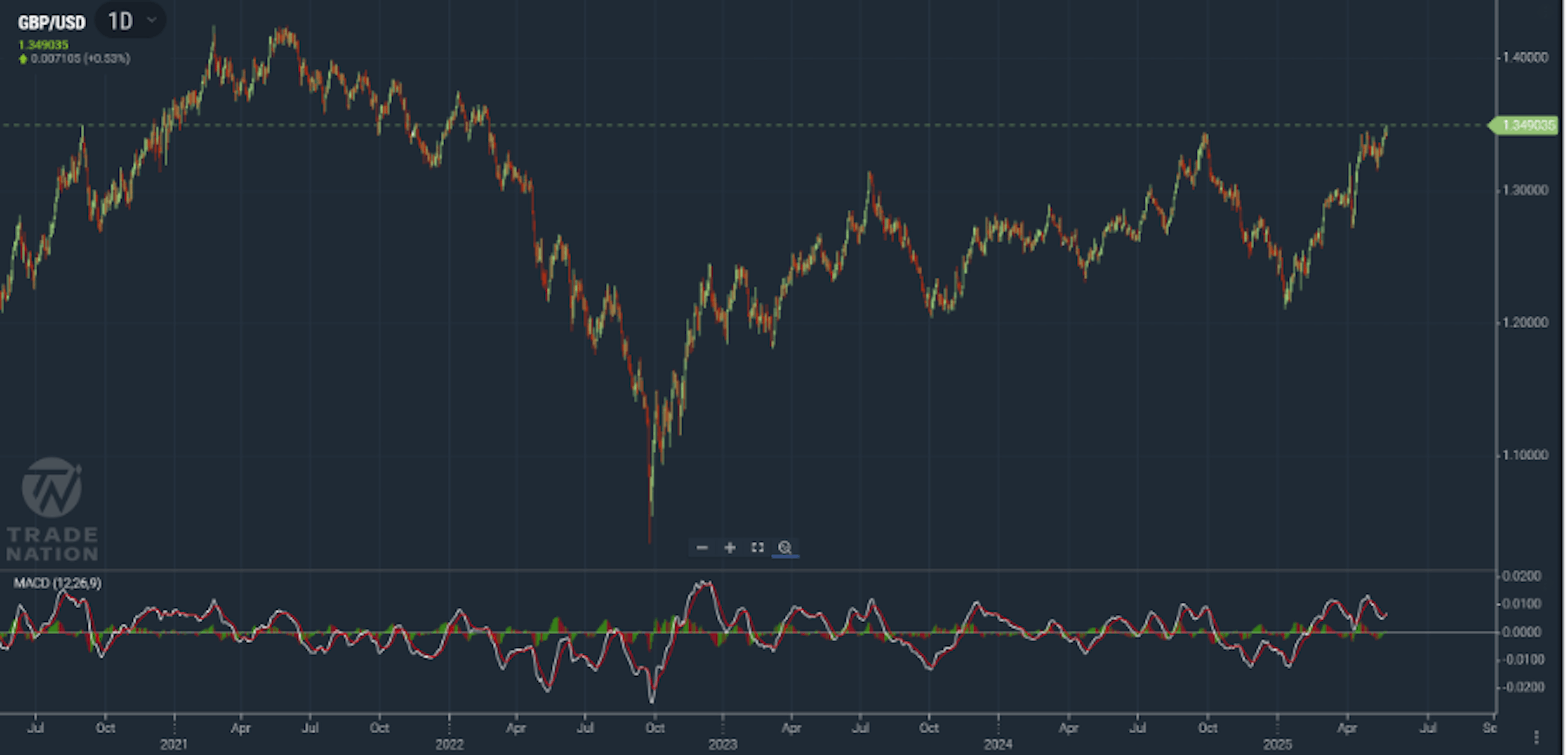Click the 0.007105 (+0.53%) change text
Image resolution: width=1568 pixels, height=755 pixels.
pyautogui.click(x=80, y=58)
